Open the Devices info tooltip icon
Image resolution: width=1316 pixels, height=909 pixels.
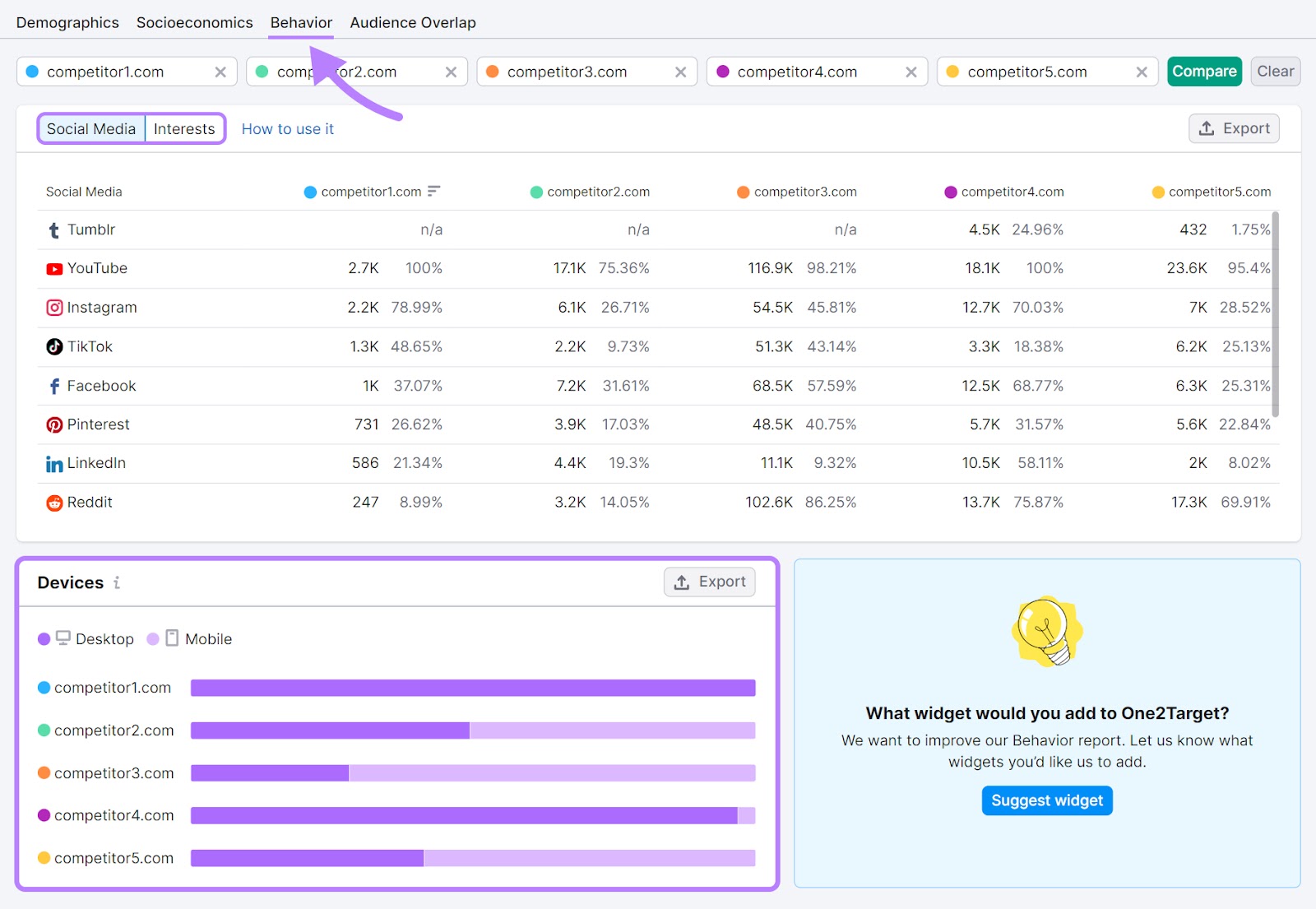(116, 582)
